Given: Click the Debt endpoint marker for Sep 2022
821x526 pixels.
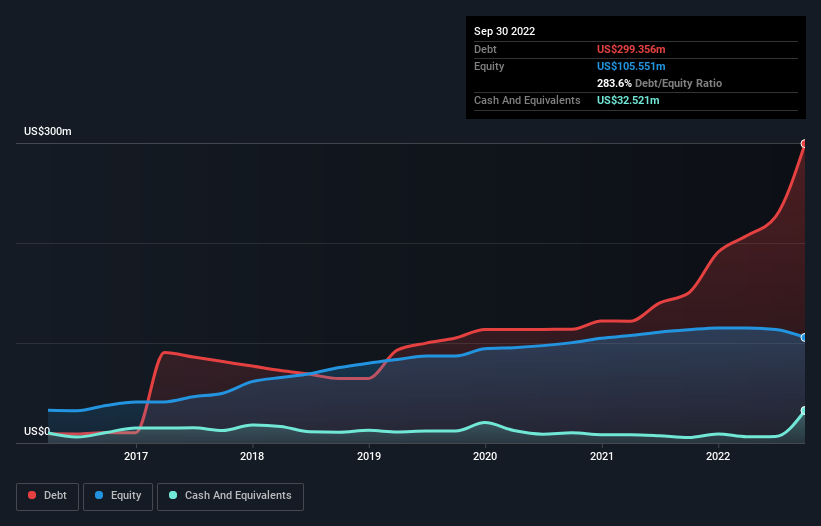Looking at the screenshot, I should coord(804,143).
